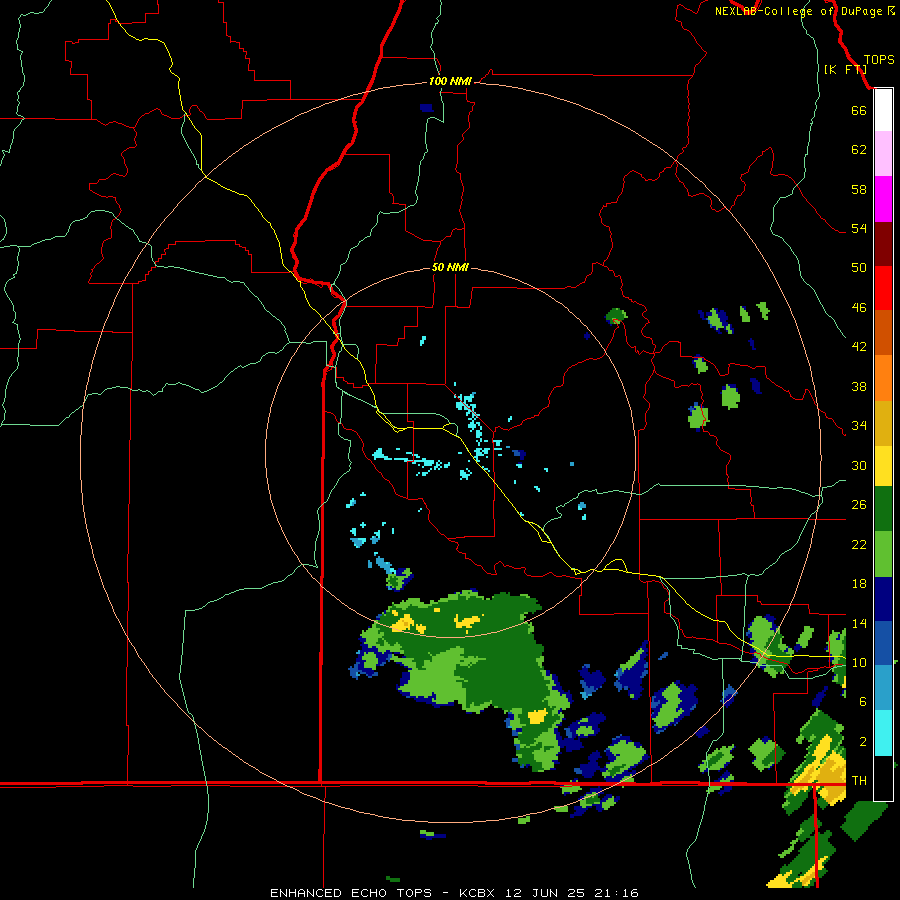The width and height of the screenshot is (900, 900).
Task: Select the bright red legend color block
Action: [883, 288]
